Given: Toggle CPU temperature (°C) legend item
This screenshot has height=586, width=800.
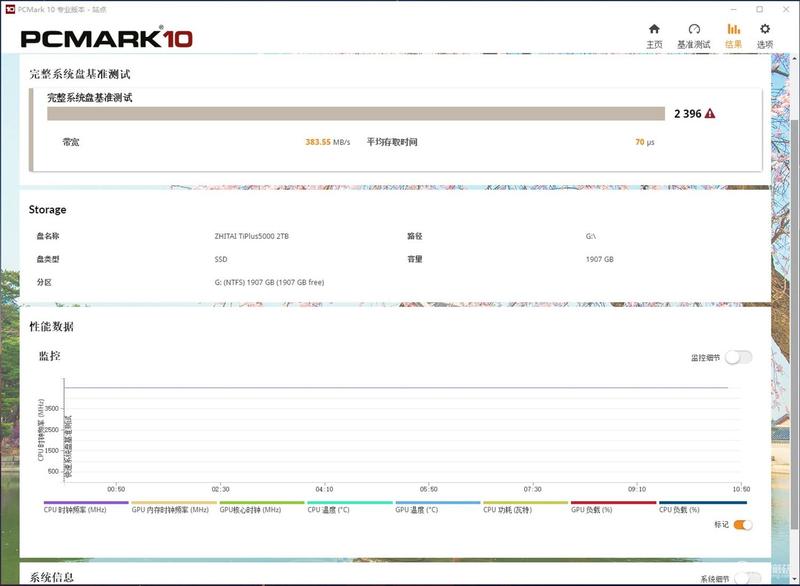Looking at the screenshot, I should coord(349,507).
